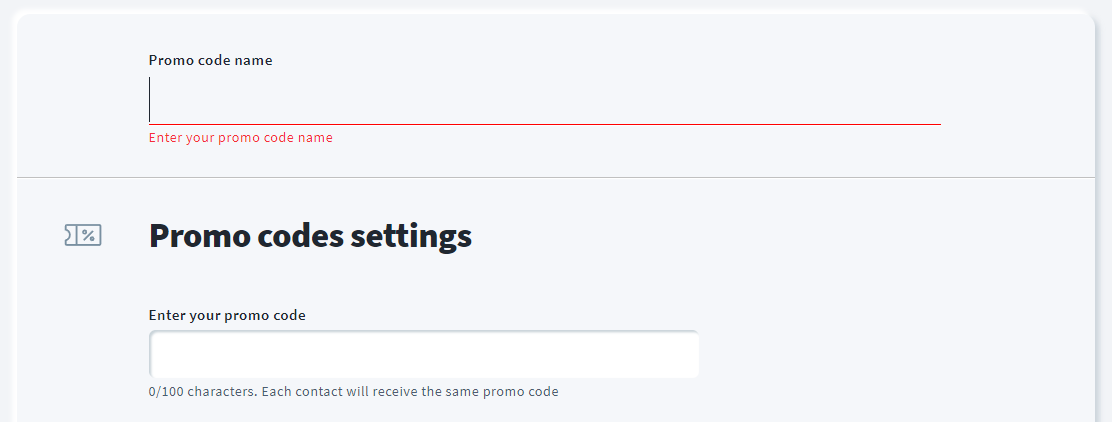Image resolution: width=1112 pixels, height=422 pixels.
Task: Click the promo coupon percent icon
Action: pos(83,235)
